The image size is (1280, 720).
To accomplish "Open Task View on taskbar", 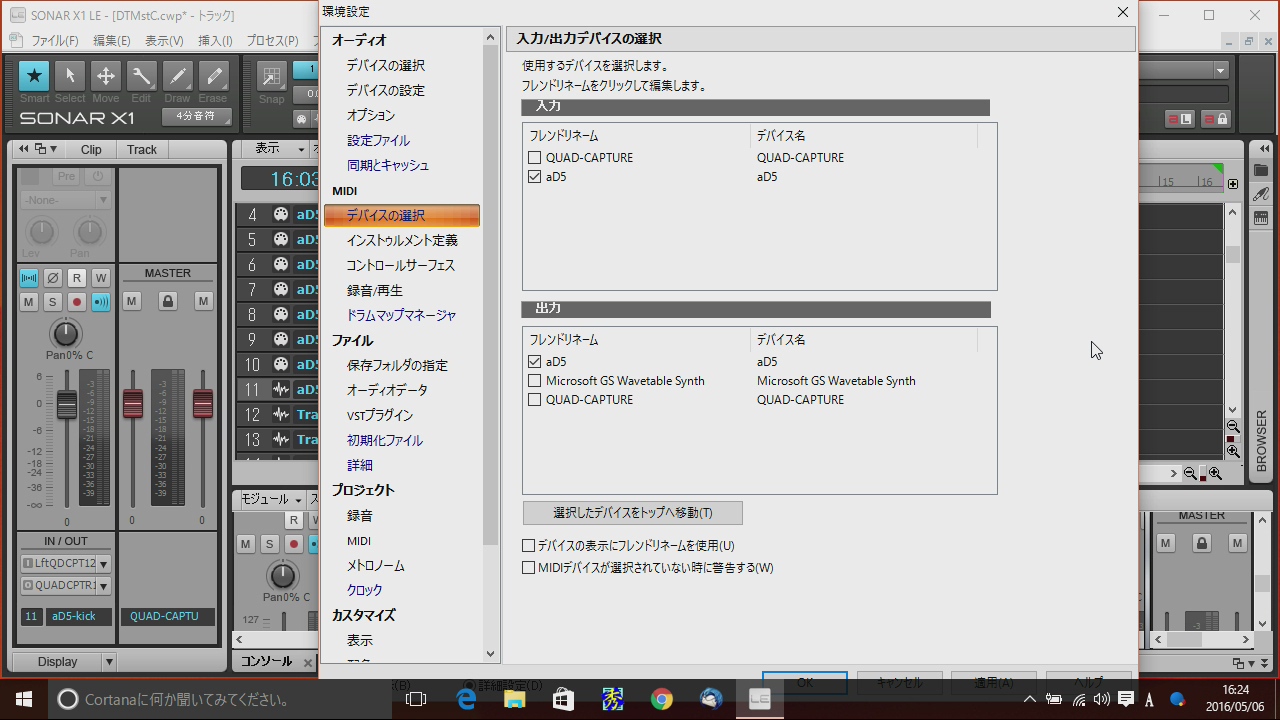I will [416, 699].
